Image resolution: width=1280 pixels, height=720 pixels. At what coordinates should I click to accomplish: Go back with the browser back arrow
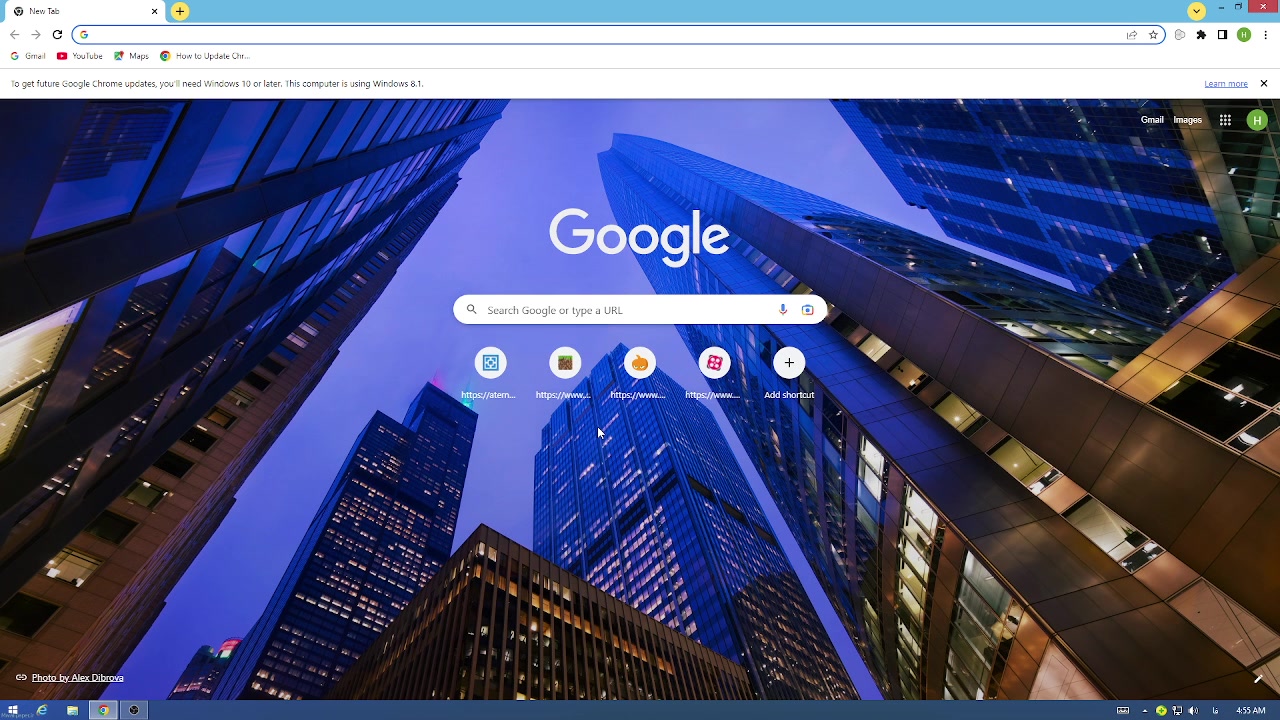pos(14,35)
